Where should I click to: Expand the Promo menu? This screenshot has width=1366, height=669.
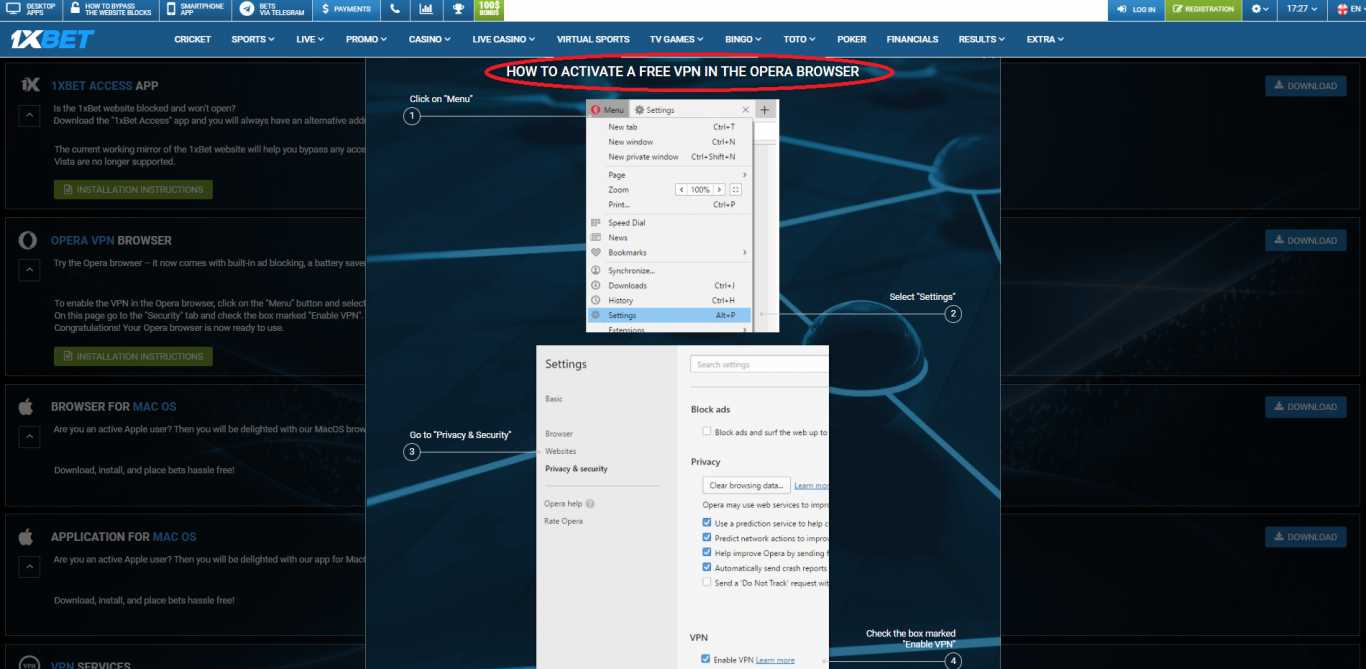pyautogui.click(x=367, y=39)
